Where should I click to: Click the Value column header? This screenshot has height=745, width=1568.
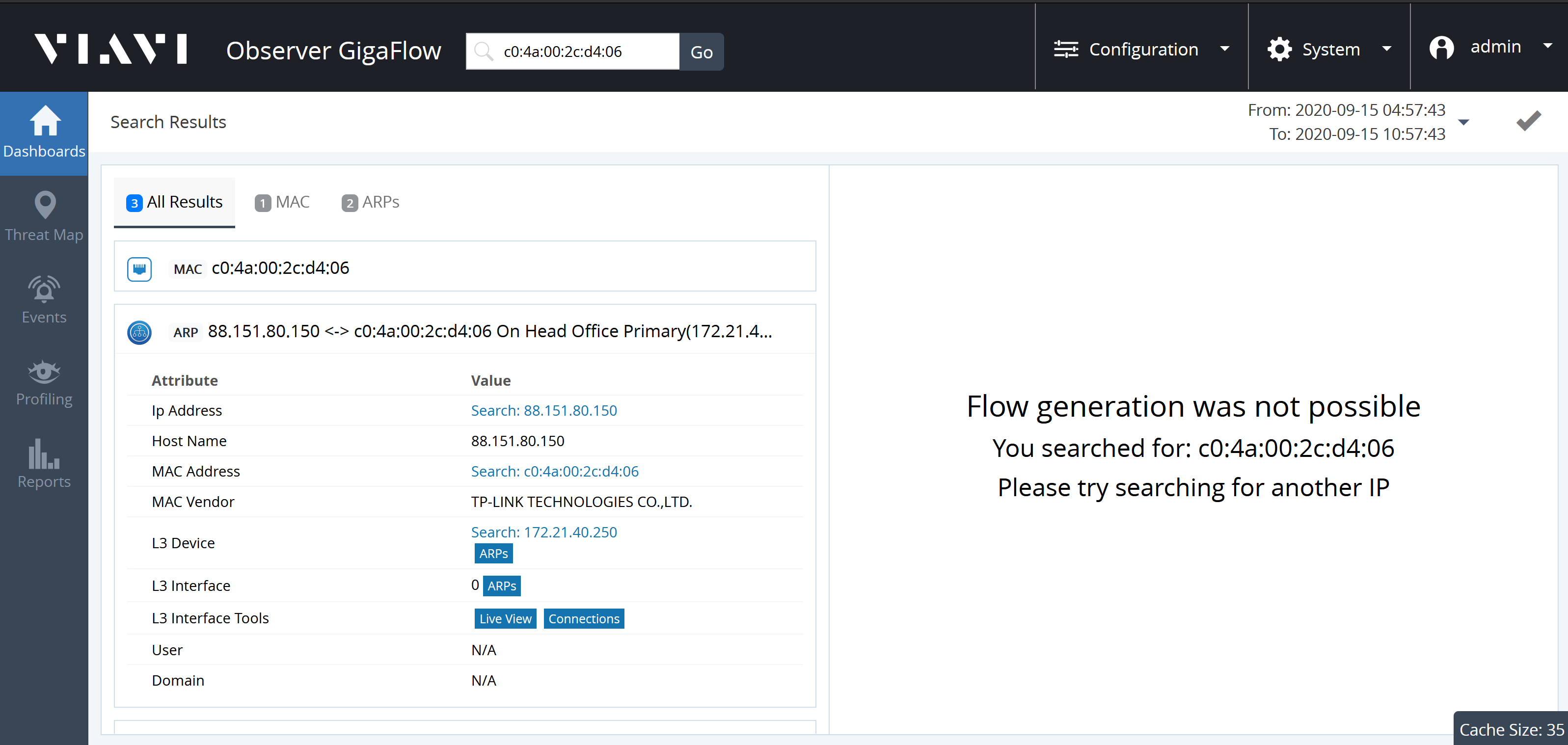point(490,381)
